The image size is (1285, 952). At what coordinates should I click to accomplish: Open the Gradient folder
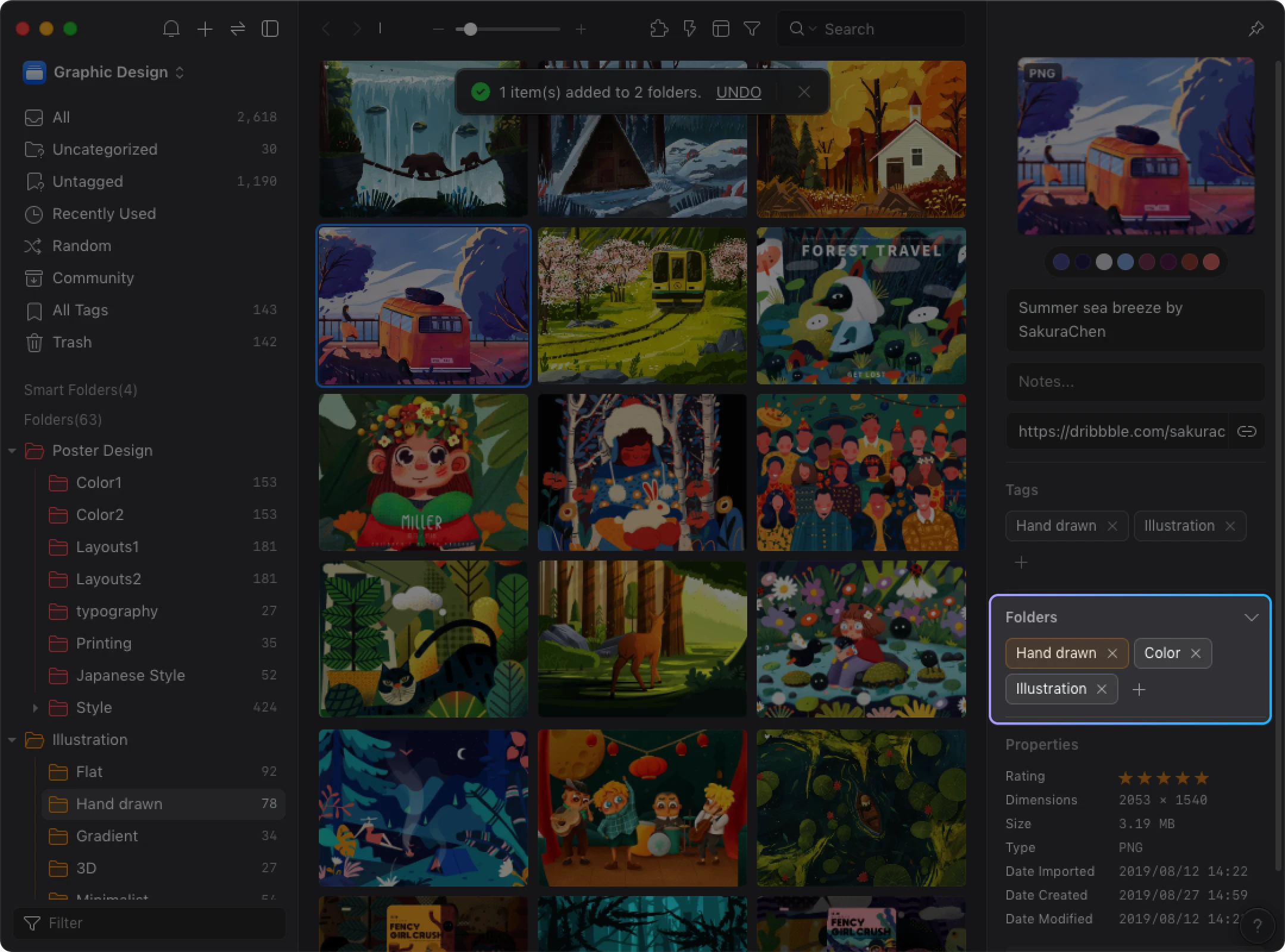pos(162,836)
